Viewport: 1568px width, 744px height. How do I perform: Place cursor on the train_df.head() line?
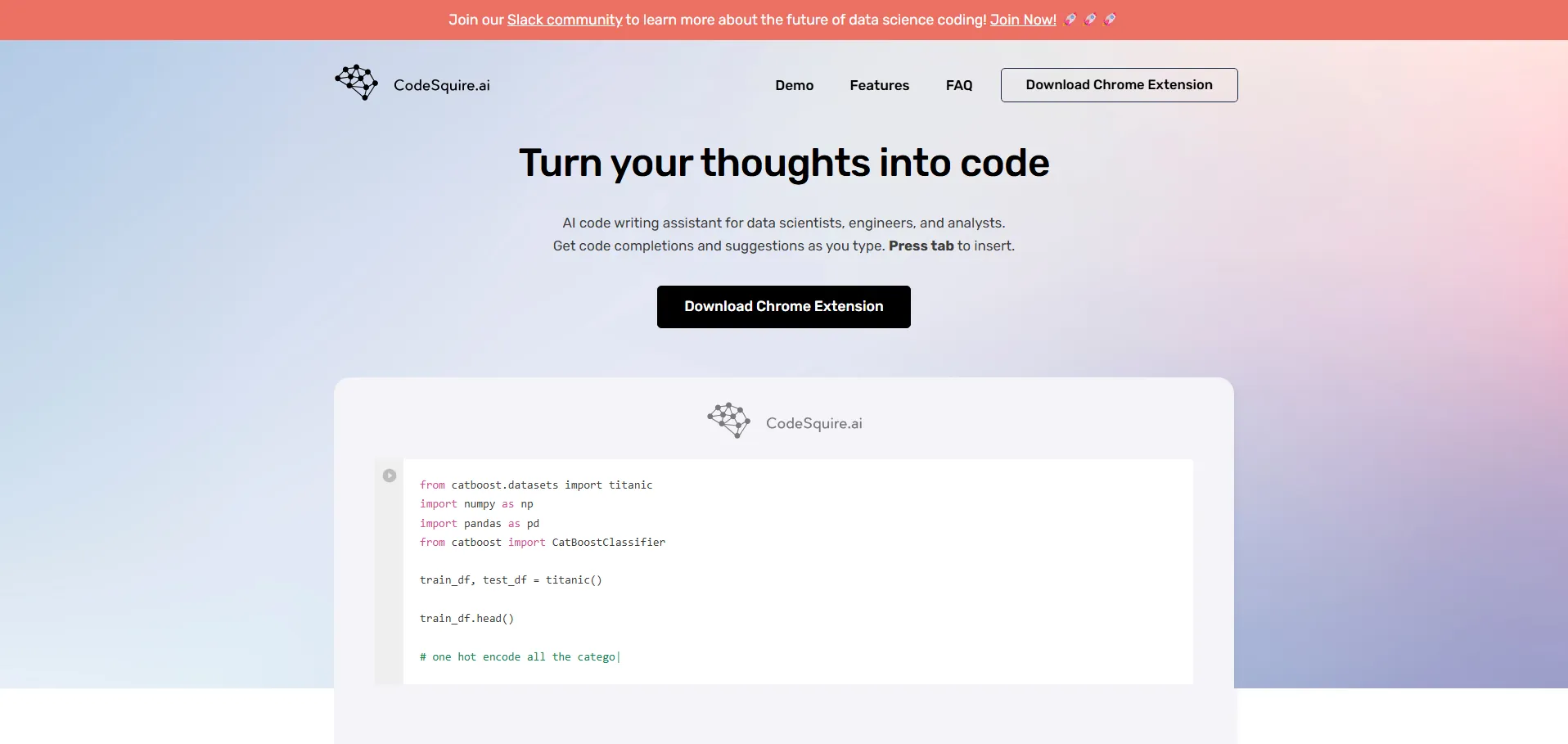[x=466, y=619]
